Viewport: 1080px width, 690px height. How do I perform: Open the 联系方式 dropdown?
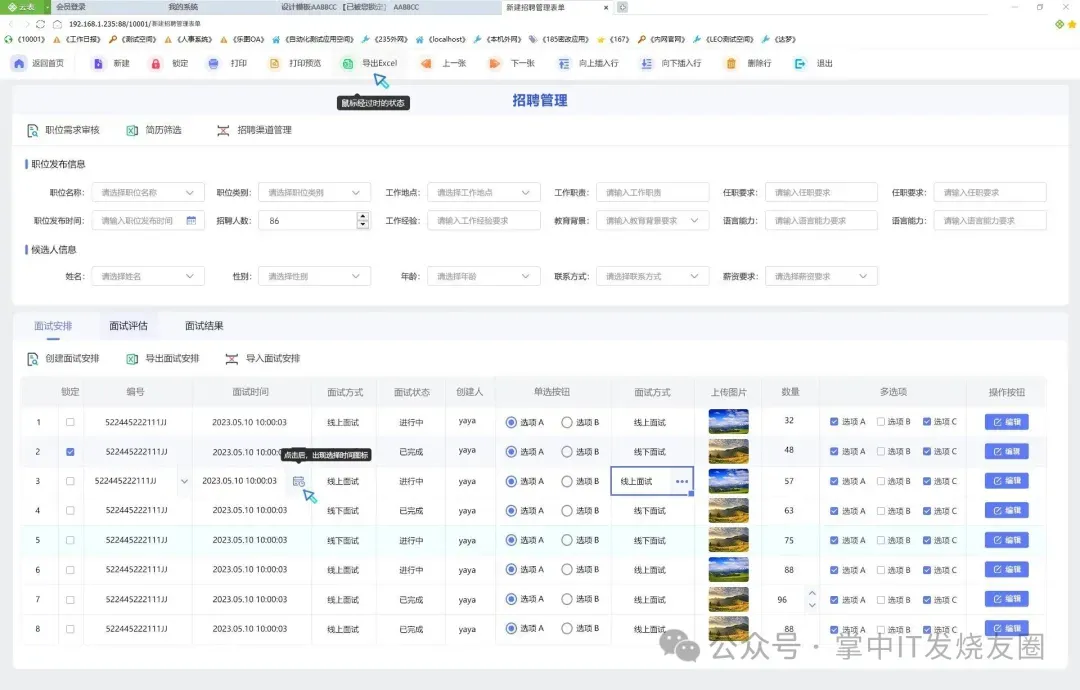tap(652, 276)
